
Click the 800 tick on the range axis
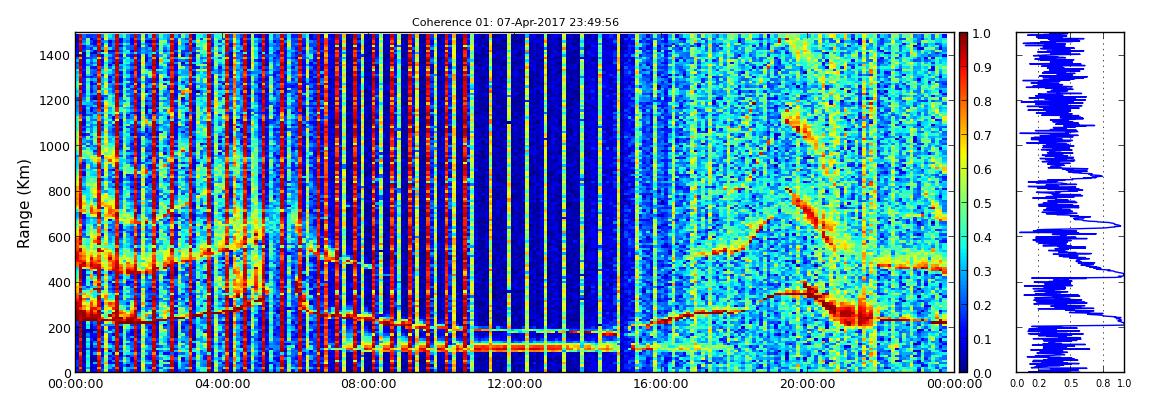pyautogui.click(x=58, y=191)
